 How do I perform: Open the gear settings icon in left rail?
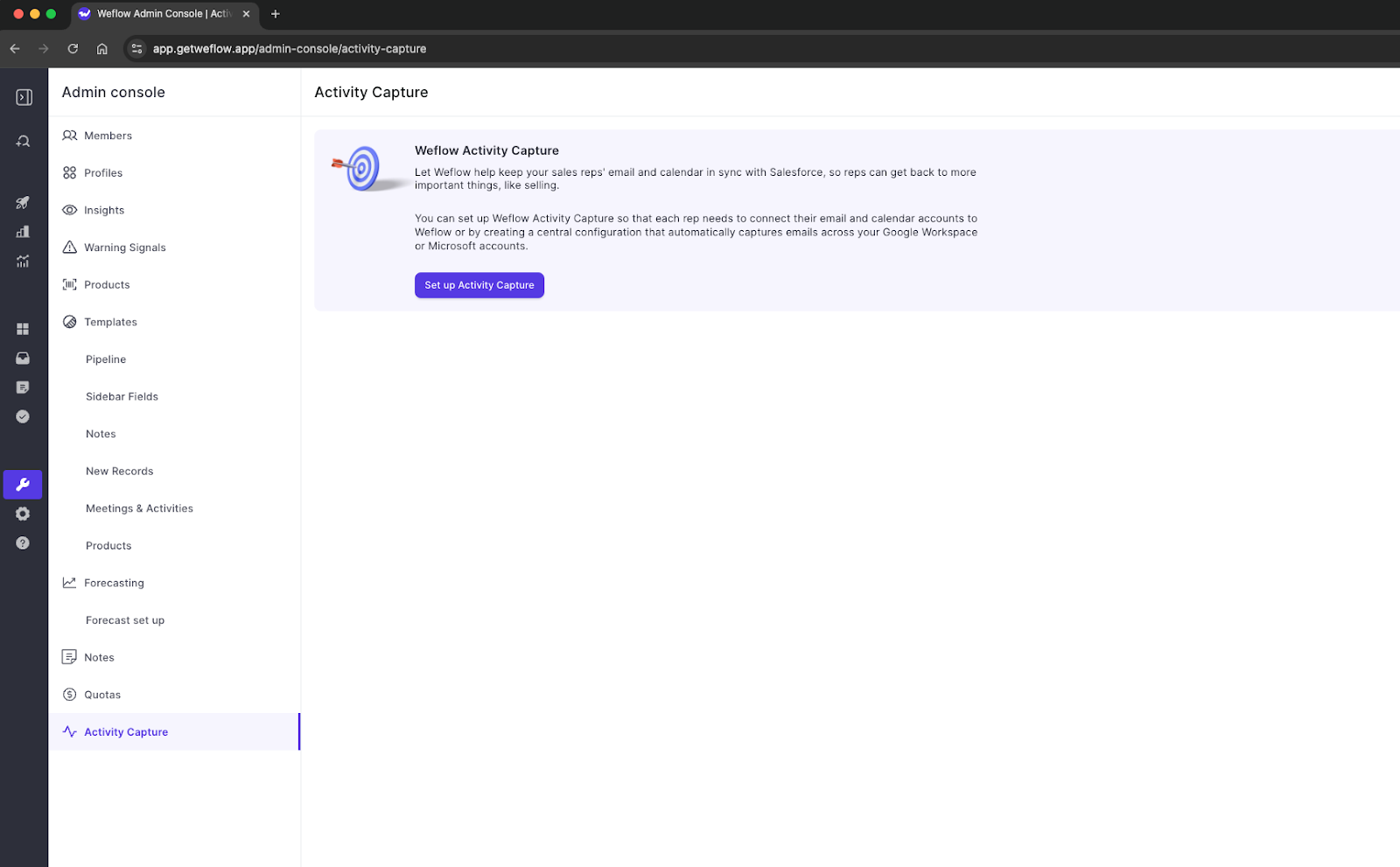[x=23, y=514]
